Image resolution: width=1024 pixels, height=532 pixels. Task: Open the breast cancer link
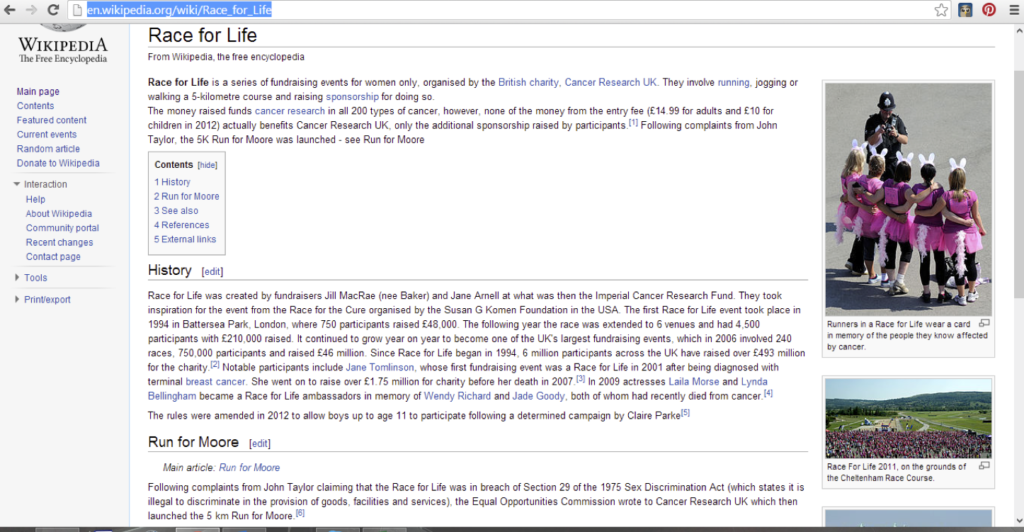tap(216, 382)
